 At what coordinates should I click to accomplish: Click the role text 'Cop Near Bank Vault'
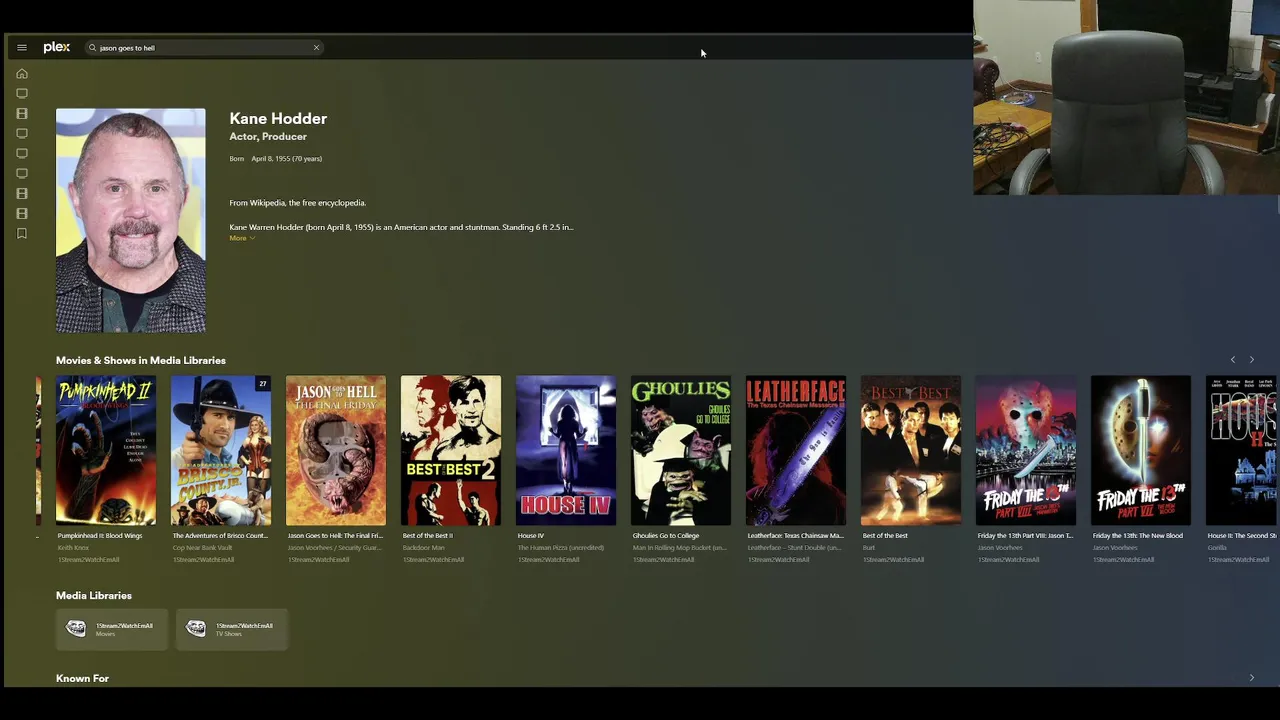tap(203, 548)
